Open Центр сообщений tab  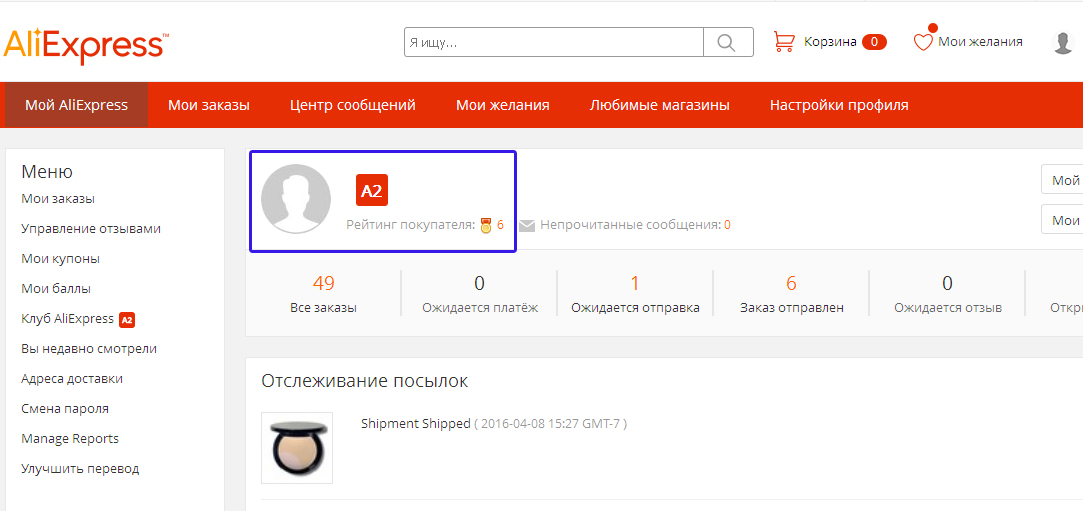tap(353, 105)
